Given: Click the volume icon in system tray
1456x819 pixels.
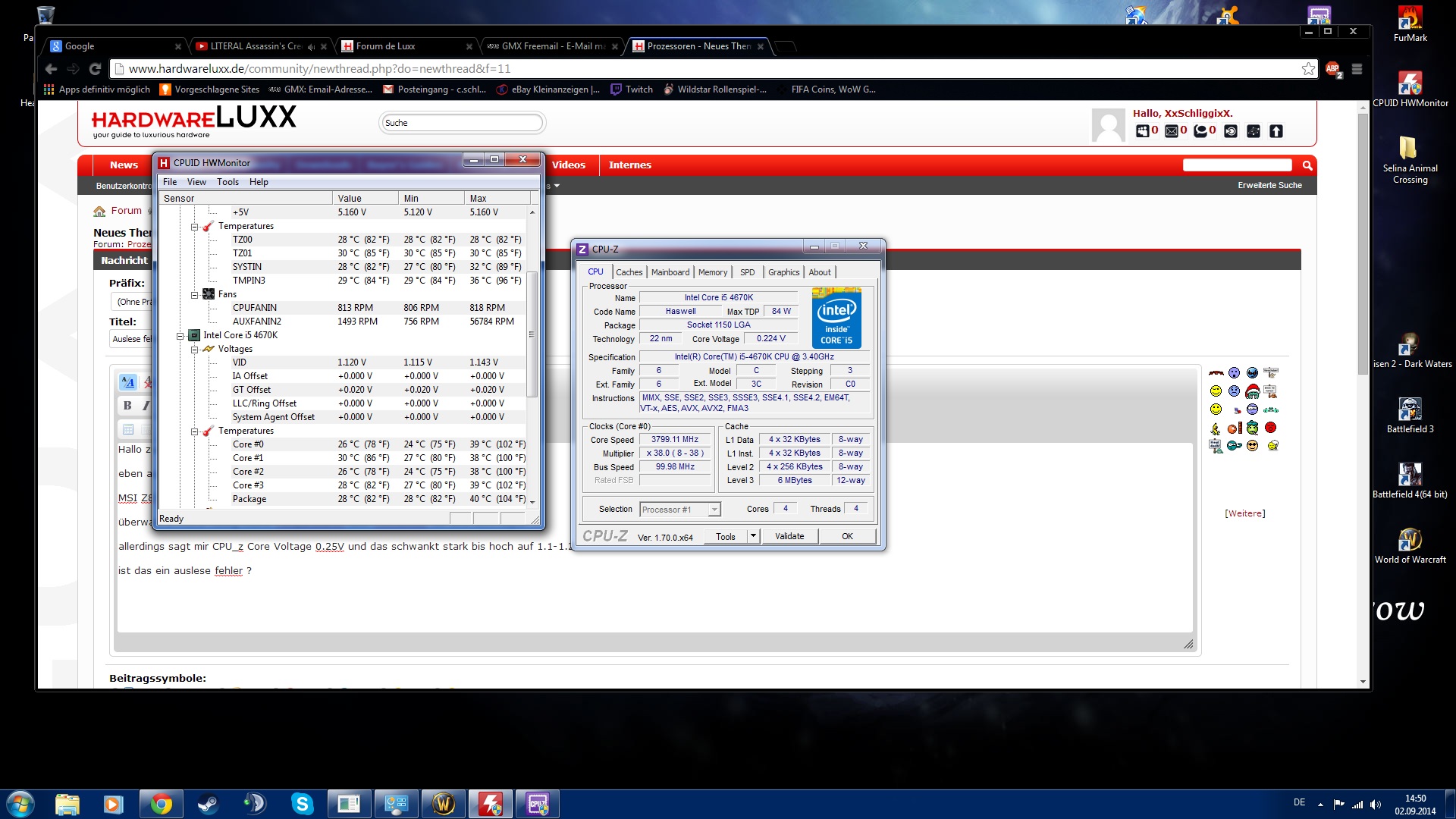Looking at the screenshot, I should [1376, 804].
